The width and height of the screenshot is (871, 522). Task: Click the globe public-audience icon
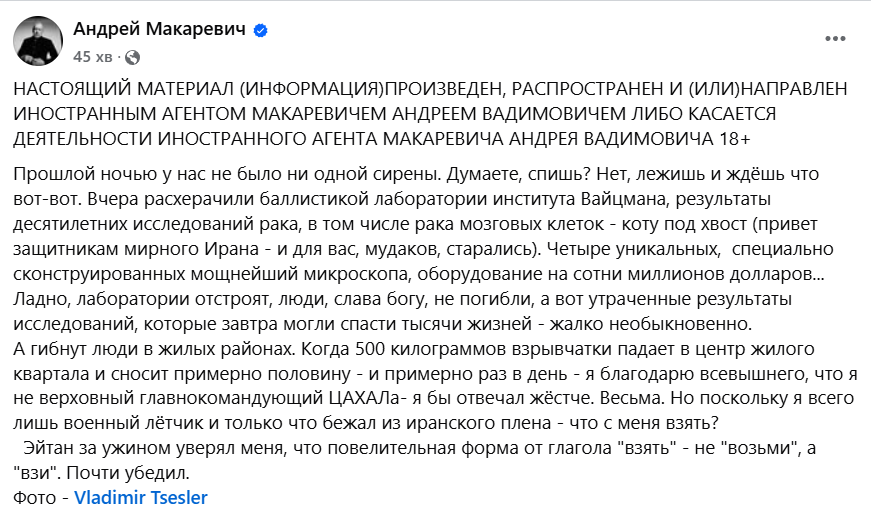coord(133,55)
